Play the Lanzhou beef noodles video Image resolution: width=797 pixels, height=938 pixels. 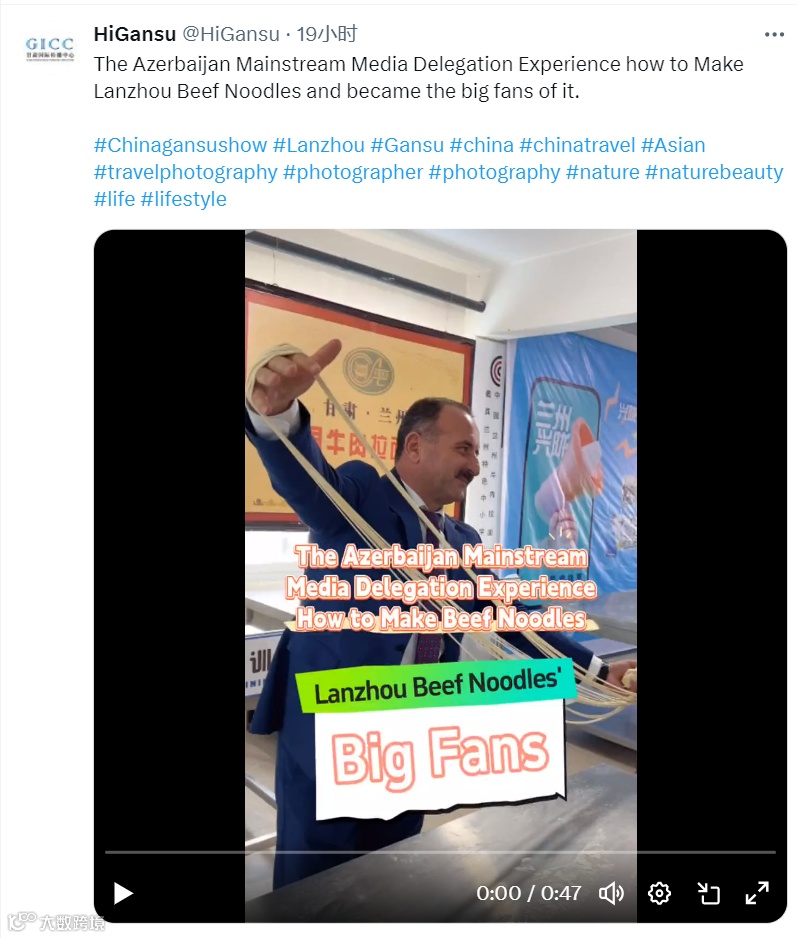pyautogui.click(x=123, y=893)
